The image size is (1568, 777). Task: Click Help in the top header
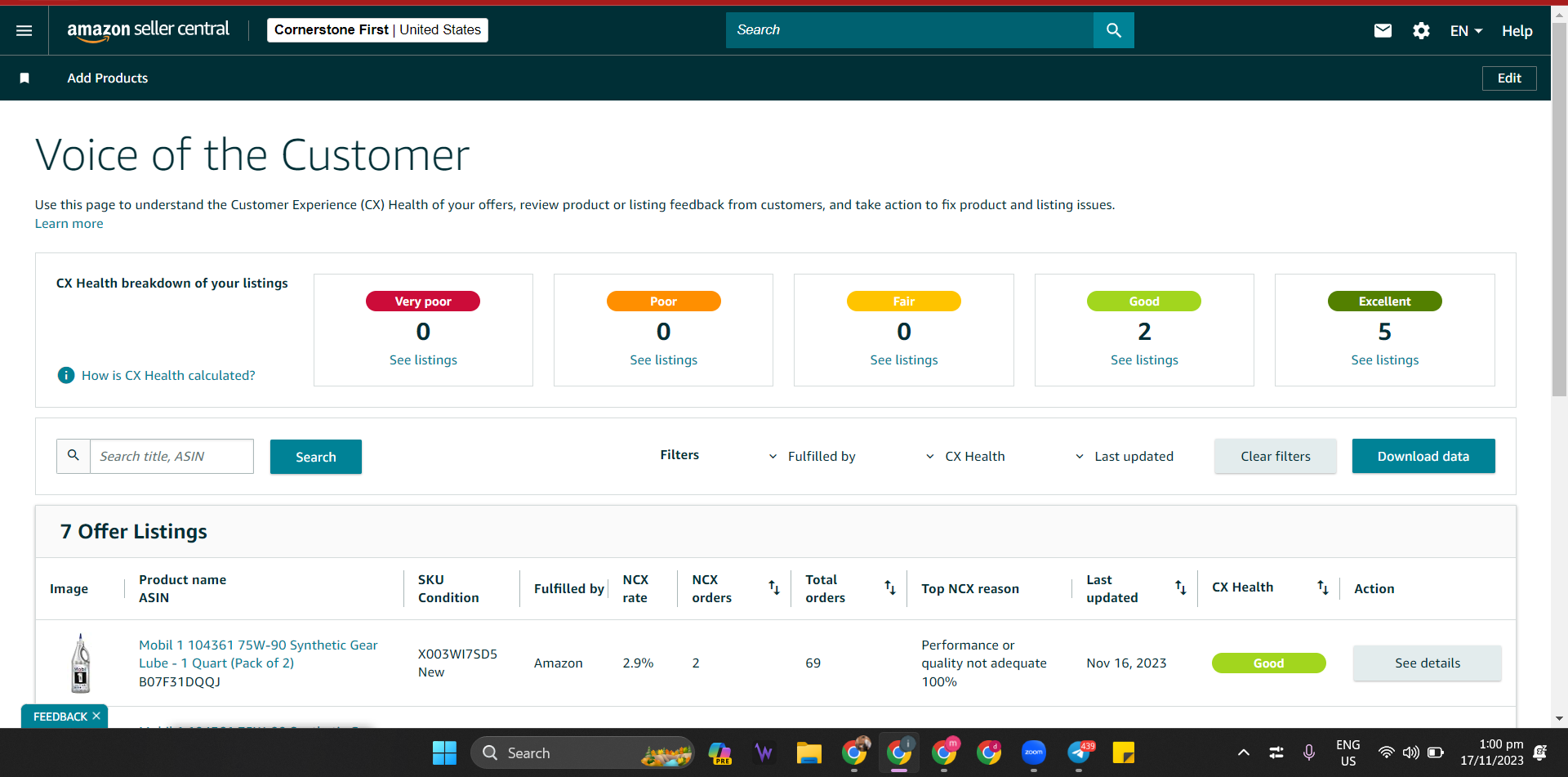(1517, 31)
